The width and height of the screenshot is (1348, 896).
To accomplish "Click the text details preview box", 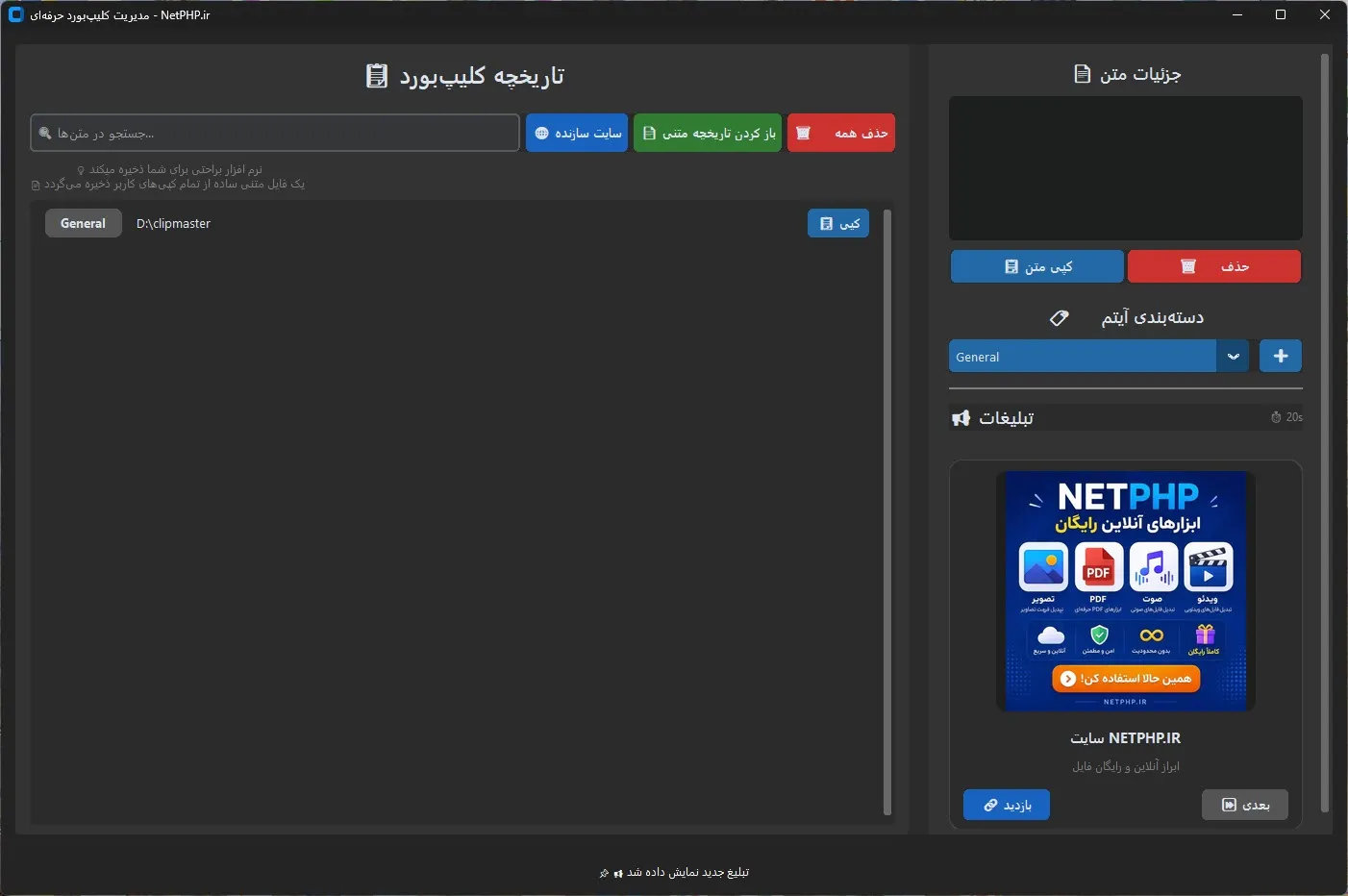I will tap(1126, 168).
